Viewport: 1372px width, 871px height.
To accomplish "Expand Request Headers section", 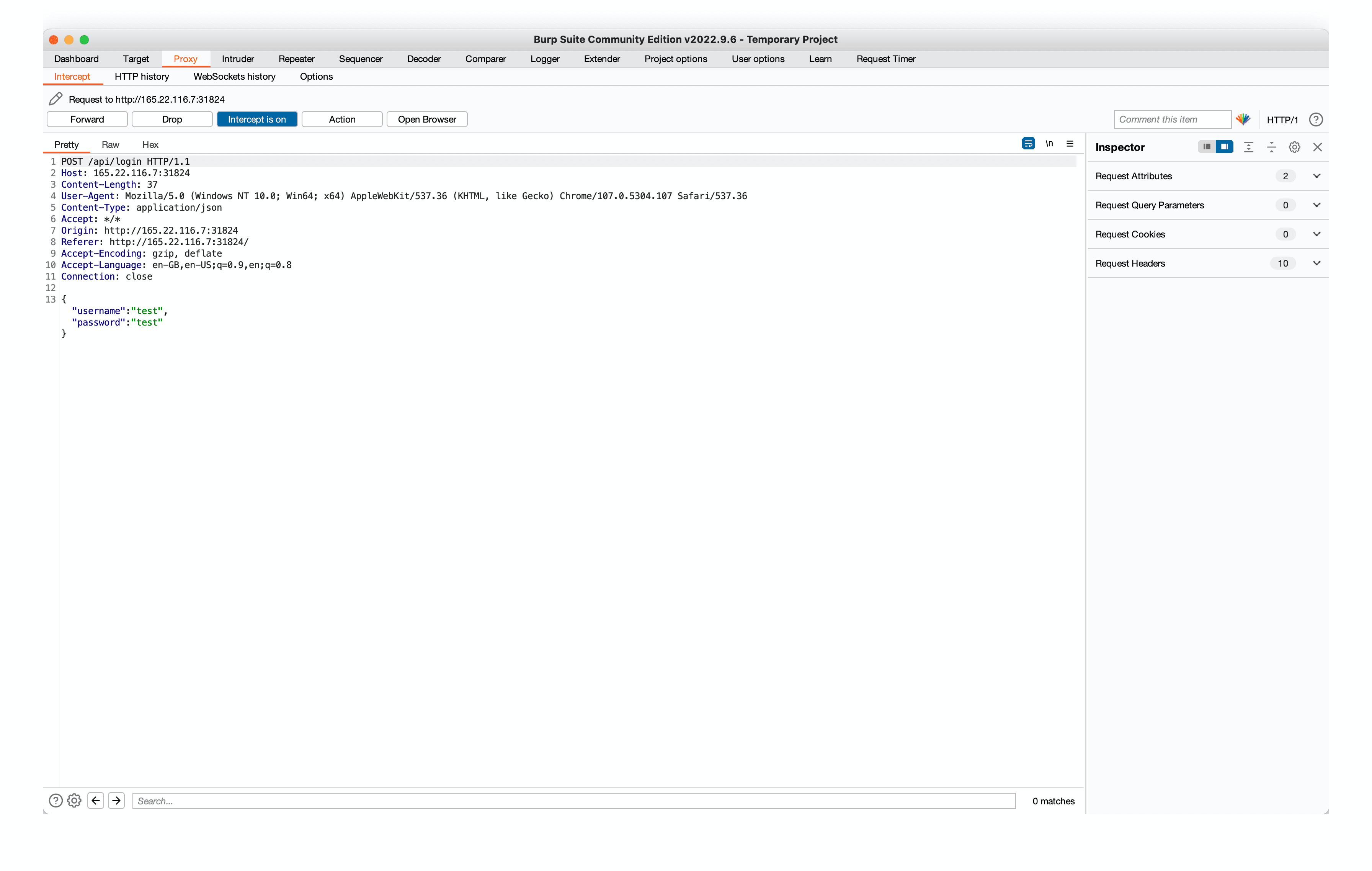I will [x=1316, y=264].
